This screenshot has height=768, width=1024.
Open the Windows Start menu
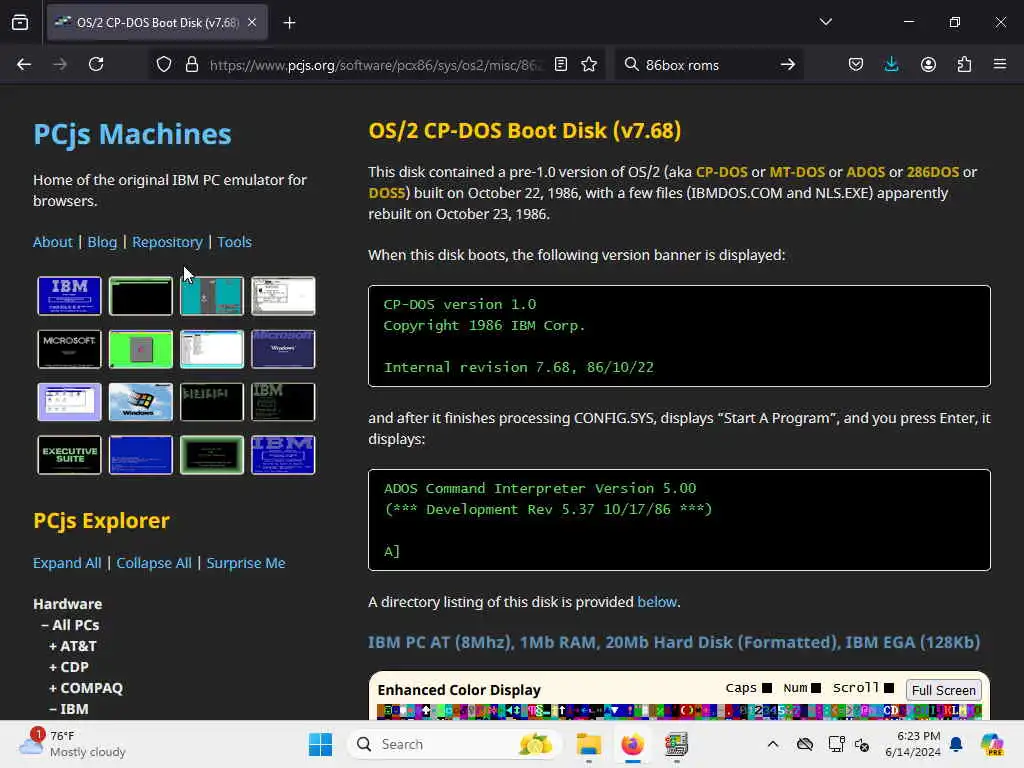click(x=320, y=744)
